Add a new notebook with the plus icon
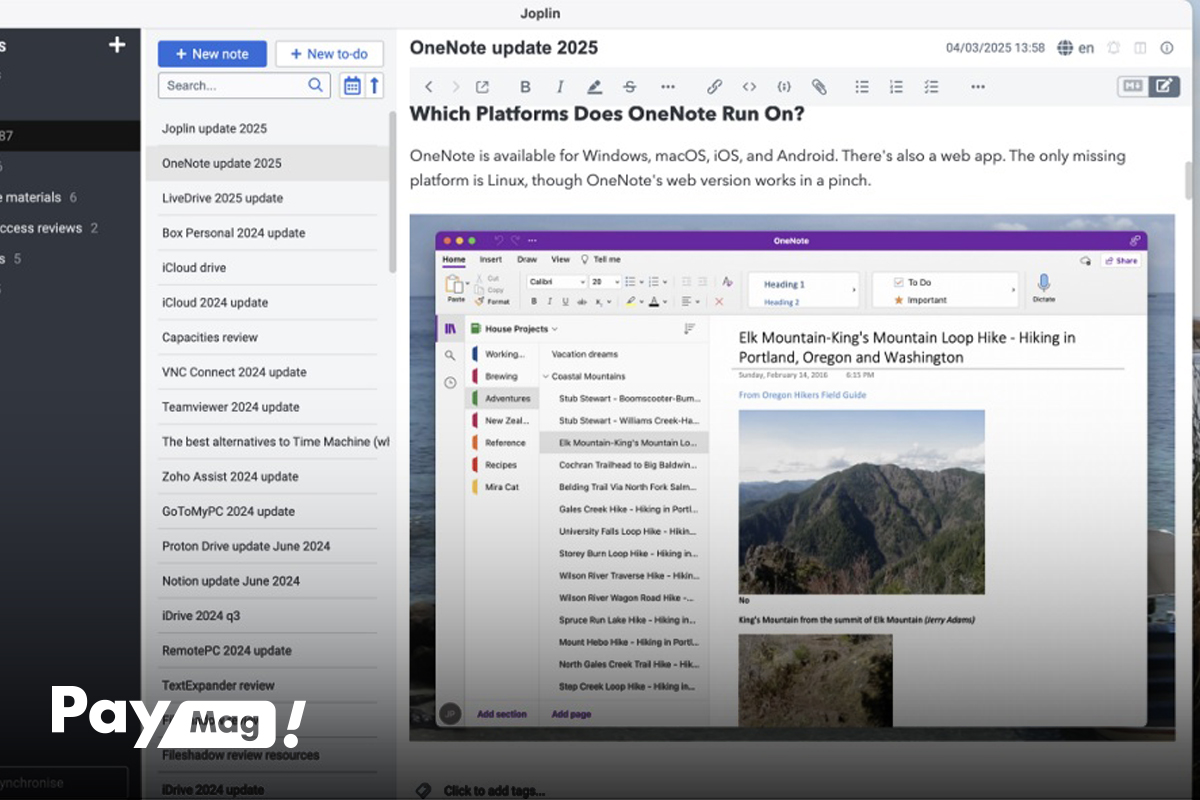The image size is (1200, 800). (x=117, y=44)
